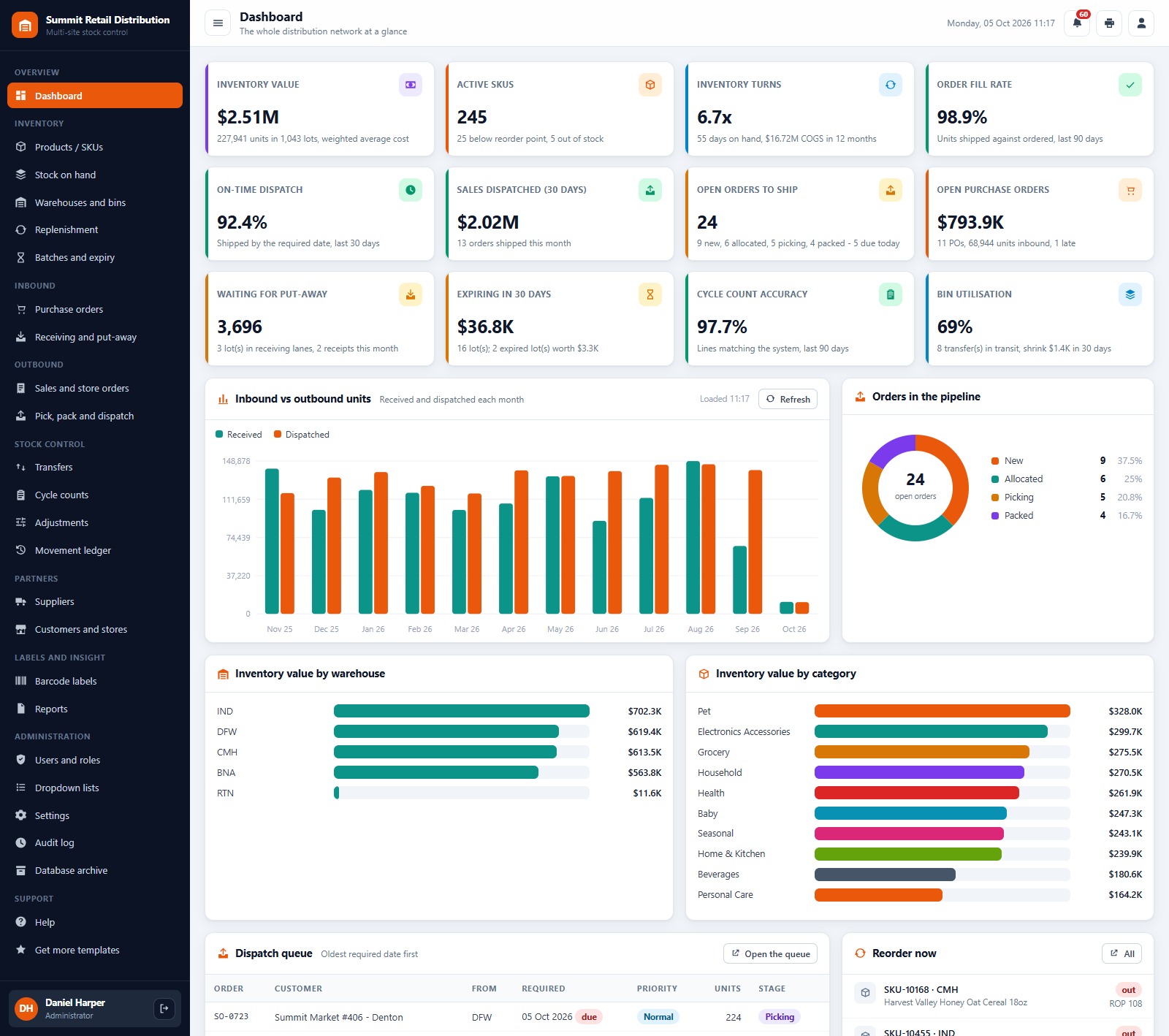The width and height of the screenshot is (1169, 1036).
Task: Click order SO-0723 in dispatch queue
Action: tap(231, 1017)
